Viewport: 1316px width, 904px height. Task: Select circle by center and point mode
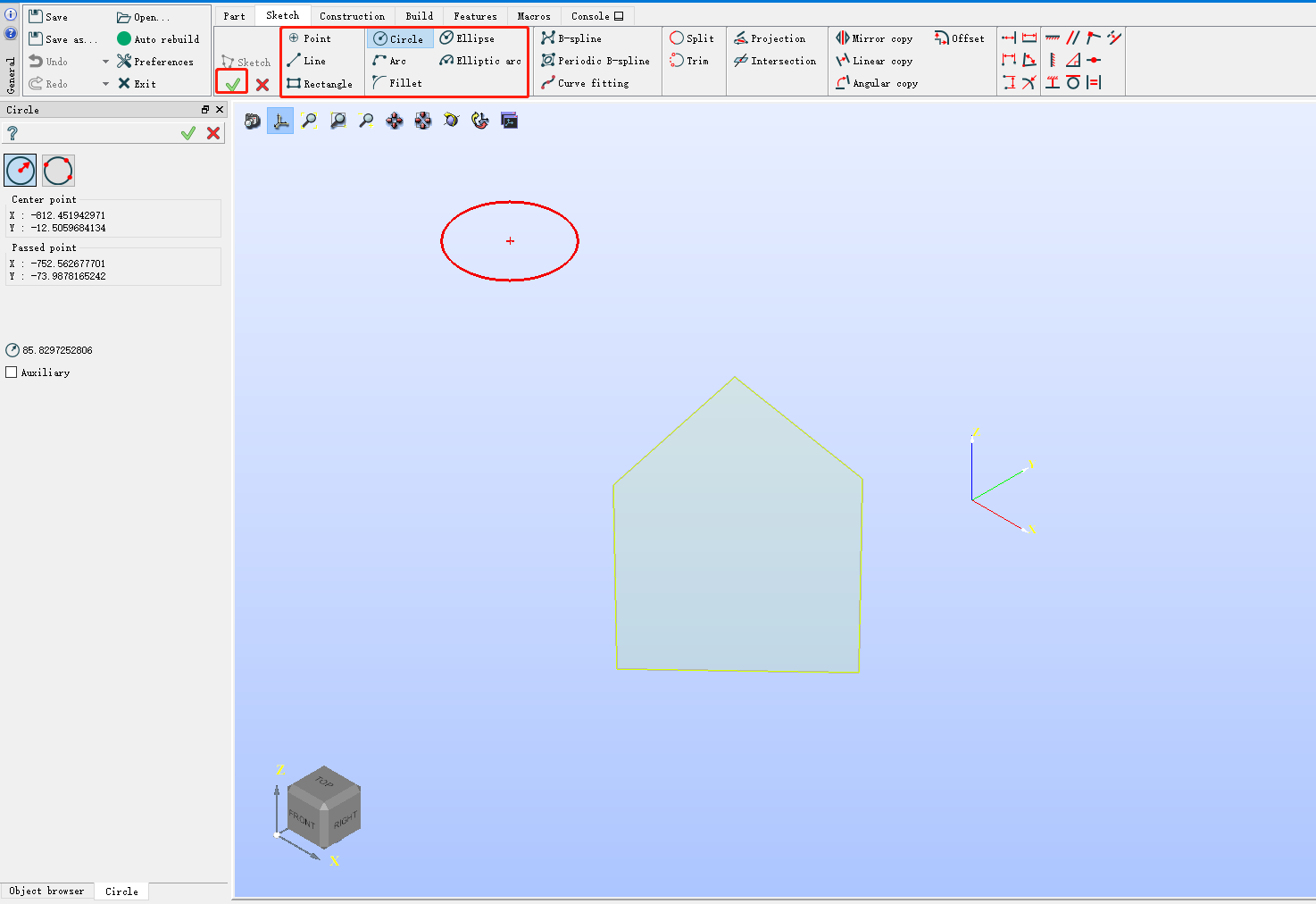(21, 170)
